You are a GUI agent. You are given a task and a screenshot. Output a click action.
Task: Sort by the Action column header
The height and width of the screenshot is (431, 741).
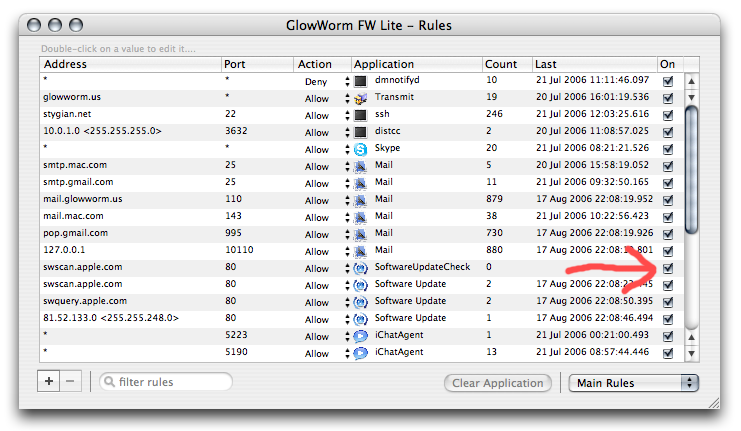[322, 64]
